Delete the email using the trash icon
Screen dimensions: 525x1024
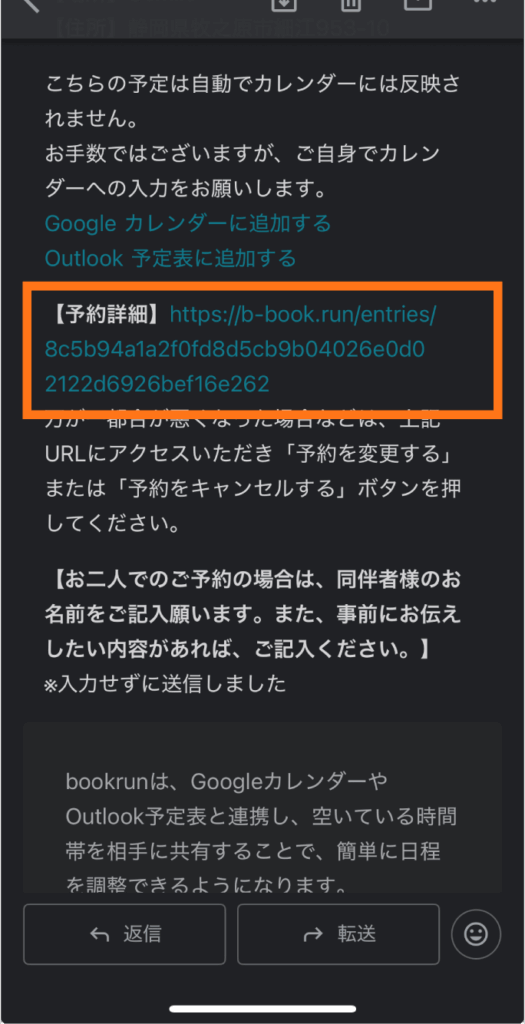click(351, 5)
